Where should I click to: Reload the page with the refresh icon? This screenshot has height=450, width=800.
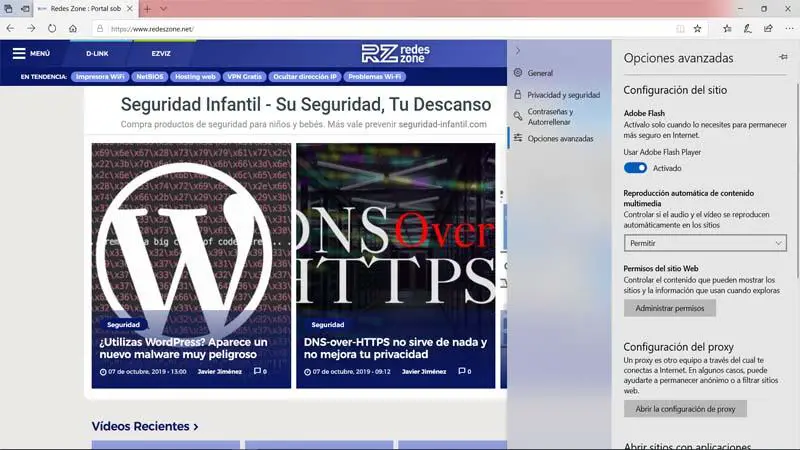(52, 29)
